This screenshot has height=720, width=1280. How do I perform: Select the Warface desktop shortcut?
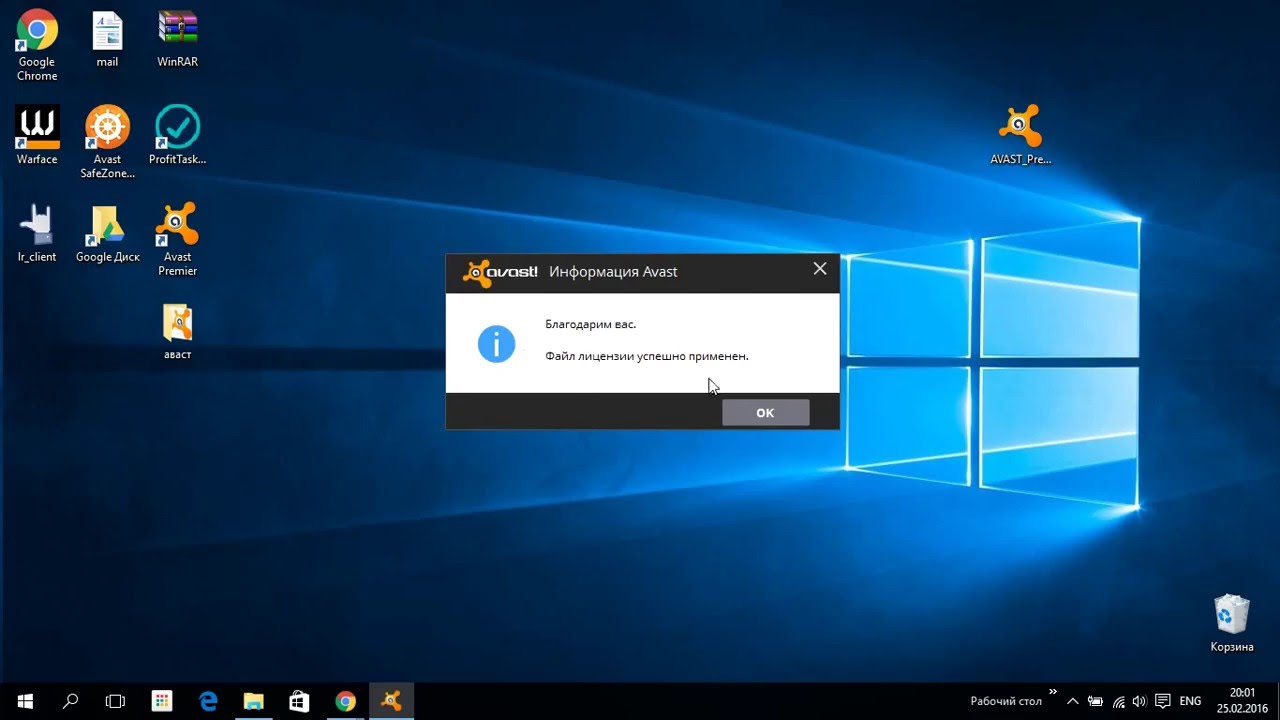37,136
